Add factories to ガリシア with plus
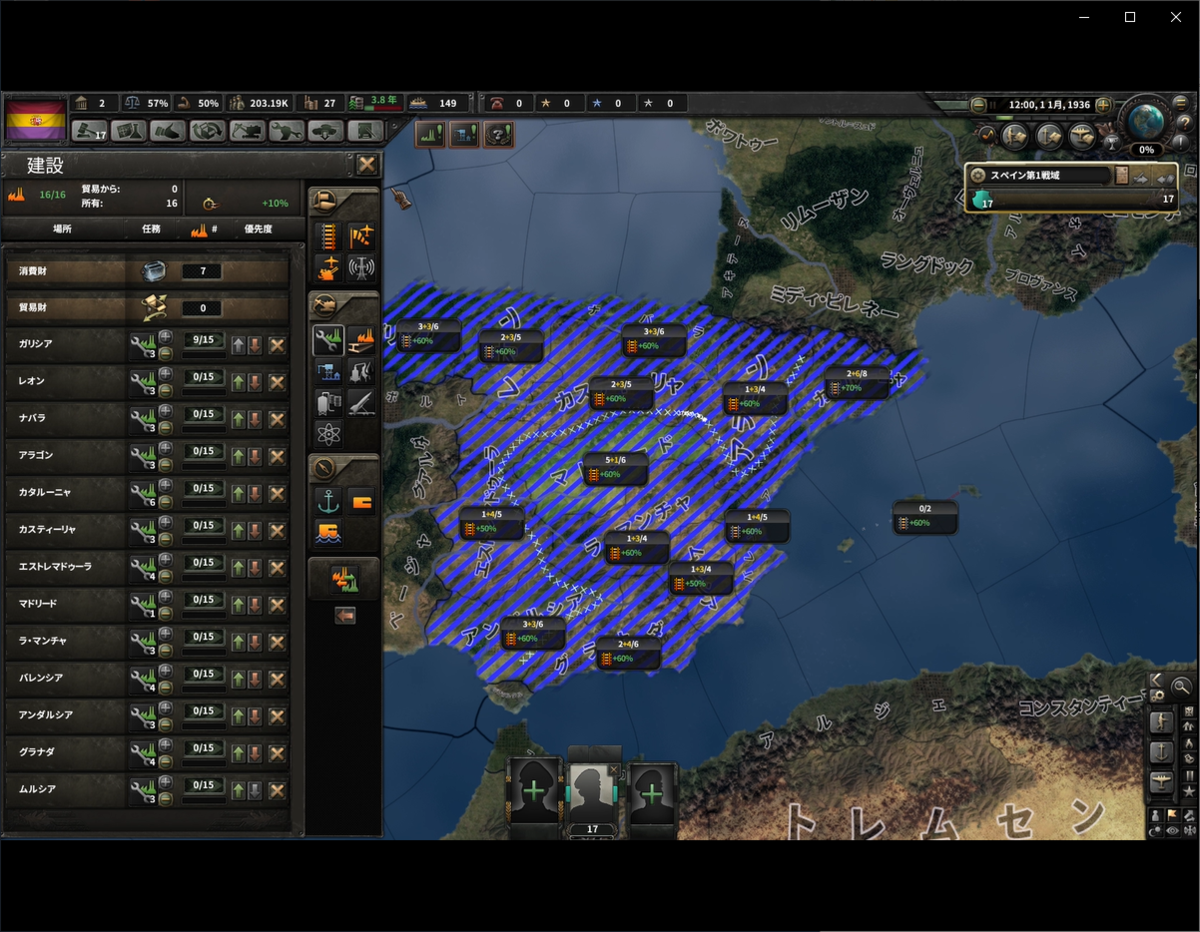 pos(165,336)
